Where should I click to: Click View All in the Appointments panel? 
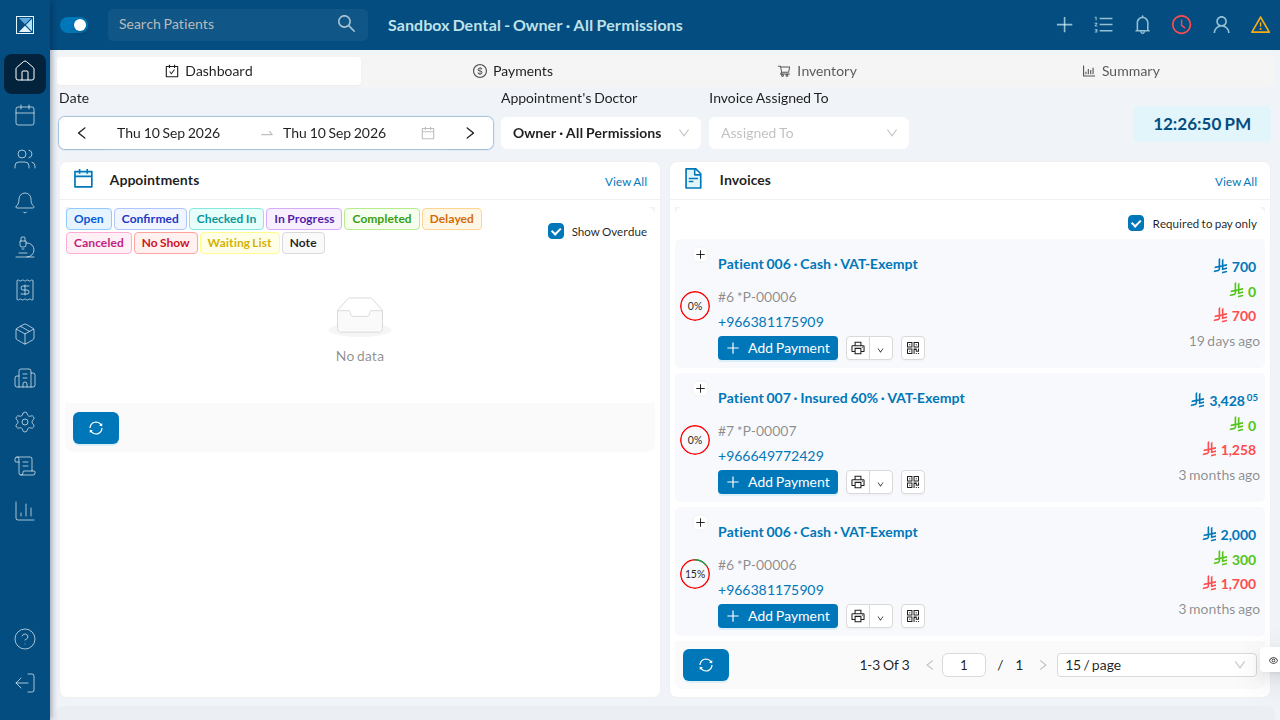coord(626,182)
